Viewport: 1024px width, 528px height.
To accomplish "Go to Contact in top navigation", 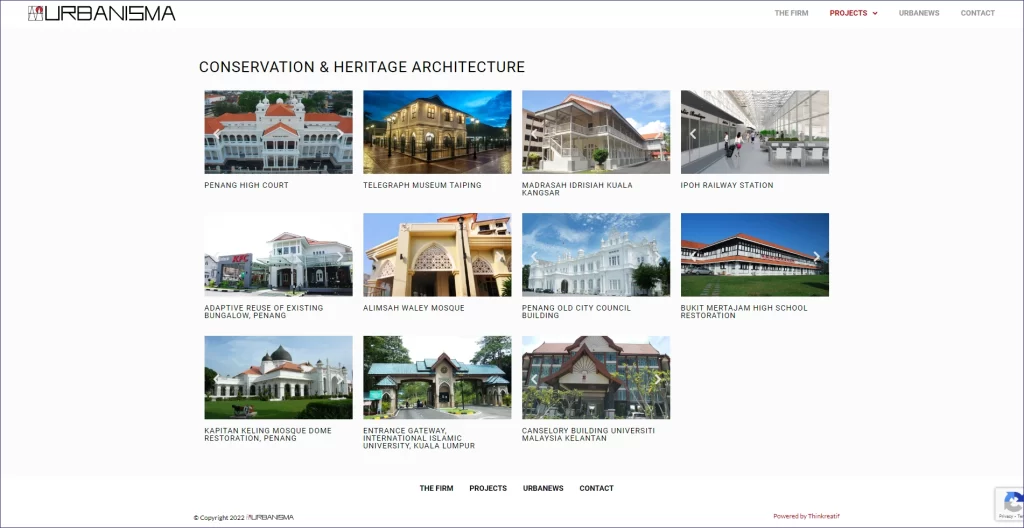I will (x=977, y=13).
